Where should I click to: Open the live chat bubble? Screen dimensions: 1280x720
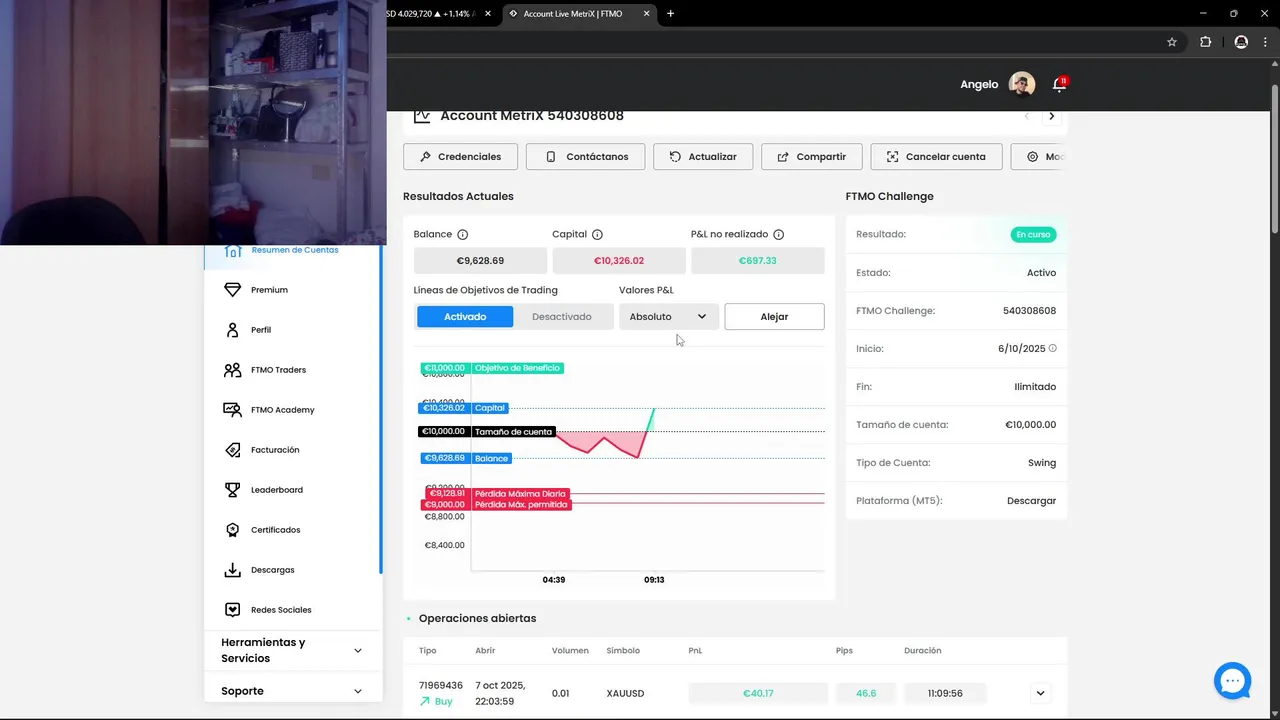(1232, 681)
